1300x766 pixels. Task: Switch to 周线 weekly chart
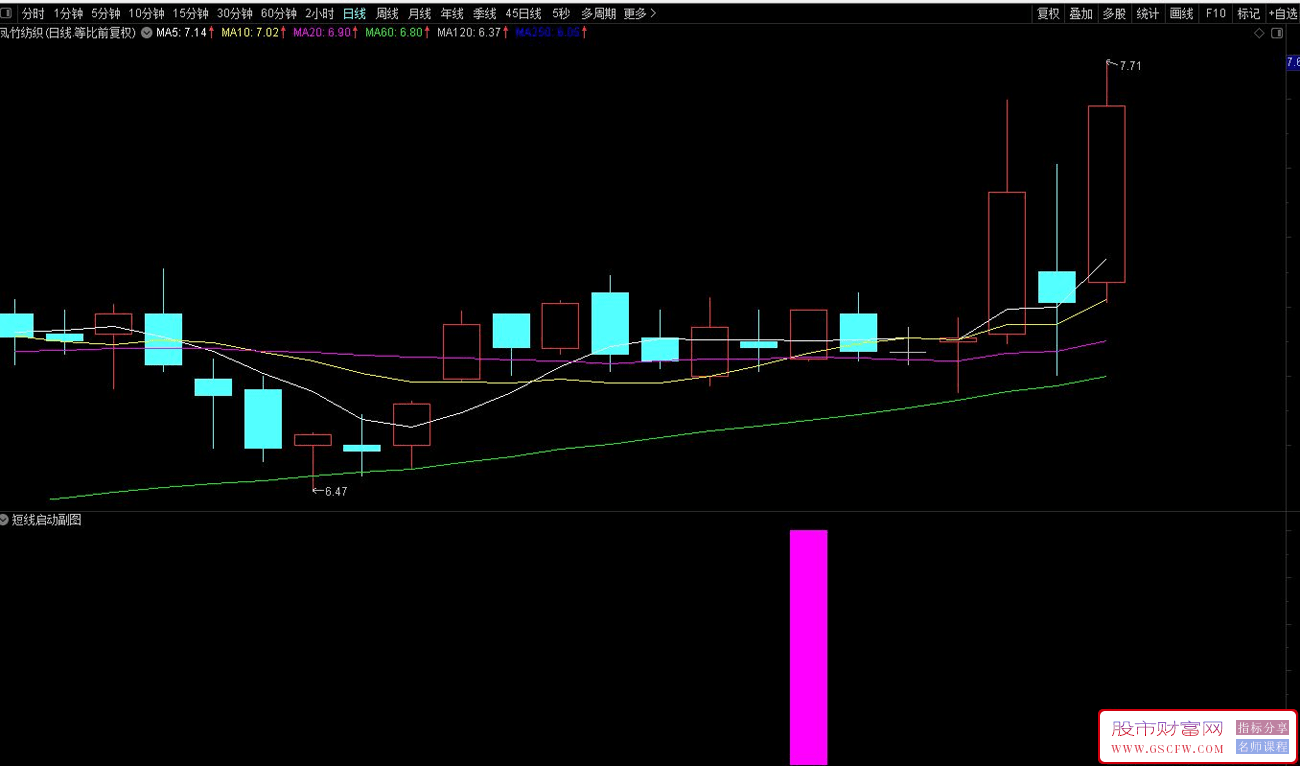[387, 14]
